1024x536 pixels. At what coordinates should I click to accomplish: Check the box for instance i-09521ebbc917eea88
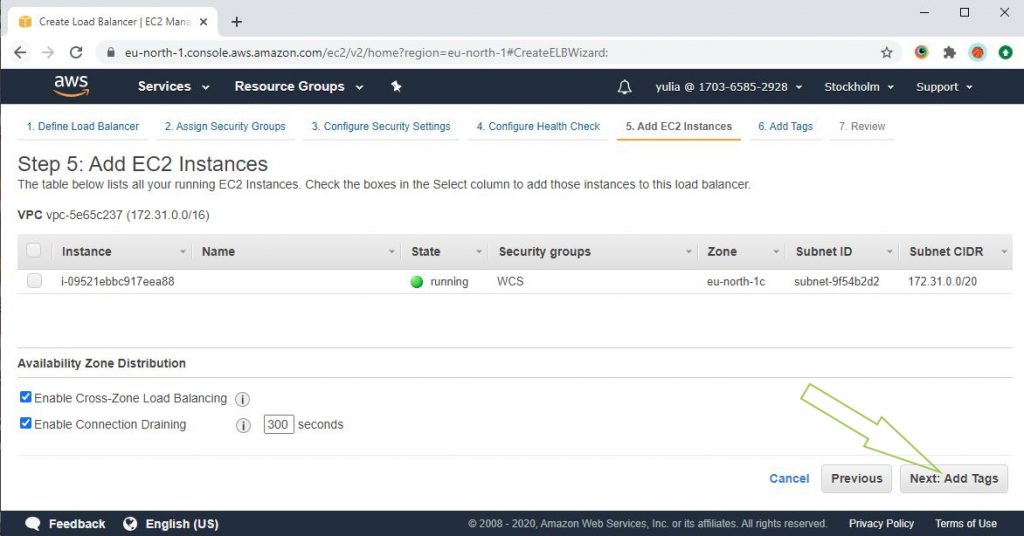pos(35,281)
